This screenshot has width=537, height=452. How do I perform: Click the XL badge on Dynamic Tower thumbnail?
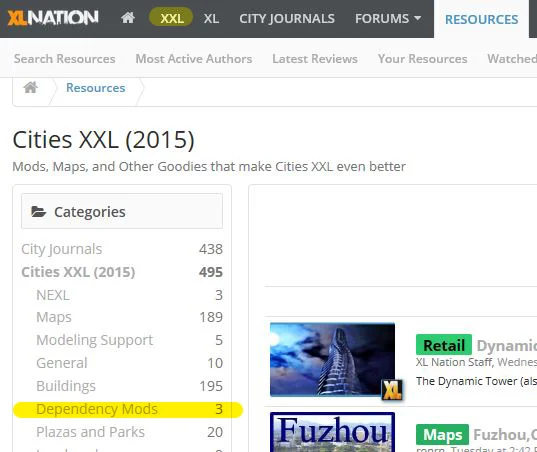[x=392, y=389]
